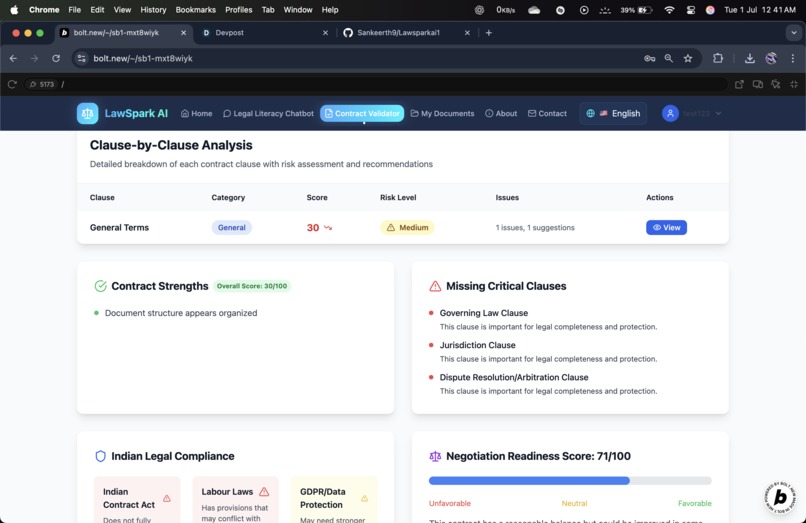Viewport: 806px width, 523px height.
Task: Click the Bolt badge in the corner
Action: [x=780, y=497]
